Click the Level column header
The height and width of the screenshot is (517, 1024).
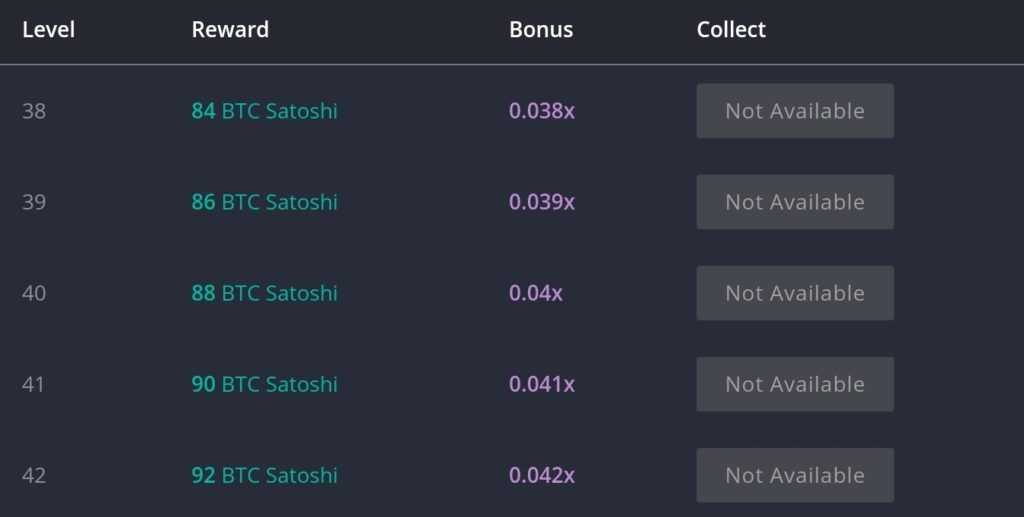[x=48, y=30]
